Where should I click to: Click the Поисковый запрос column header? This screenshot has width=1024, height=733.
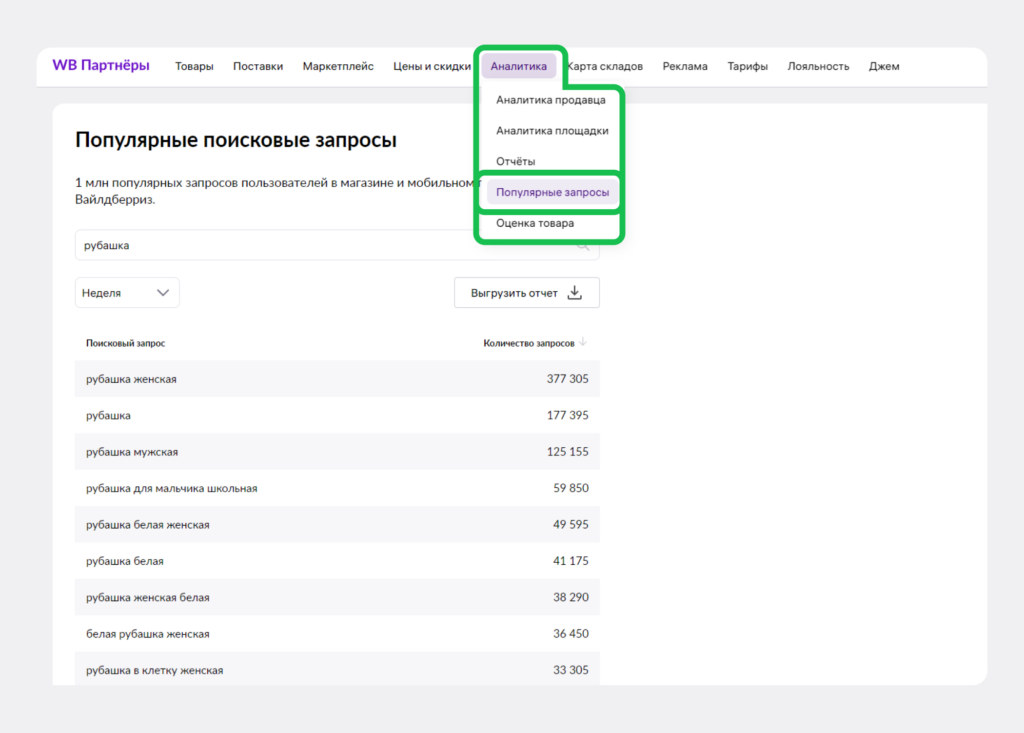[125, 343]
